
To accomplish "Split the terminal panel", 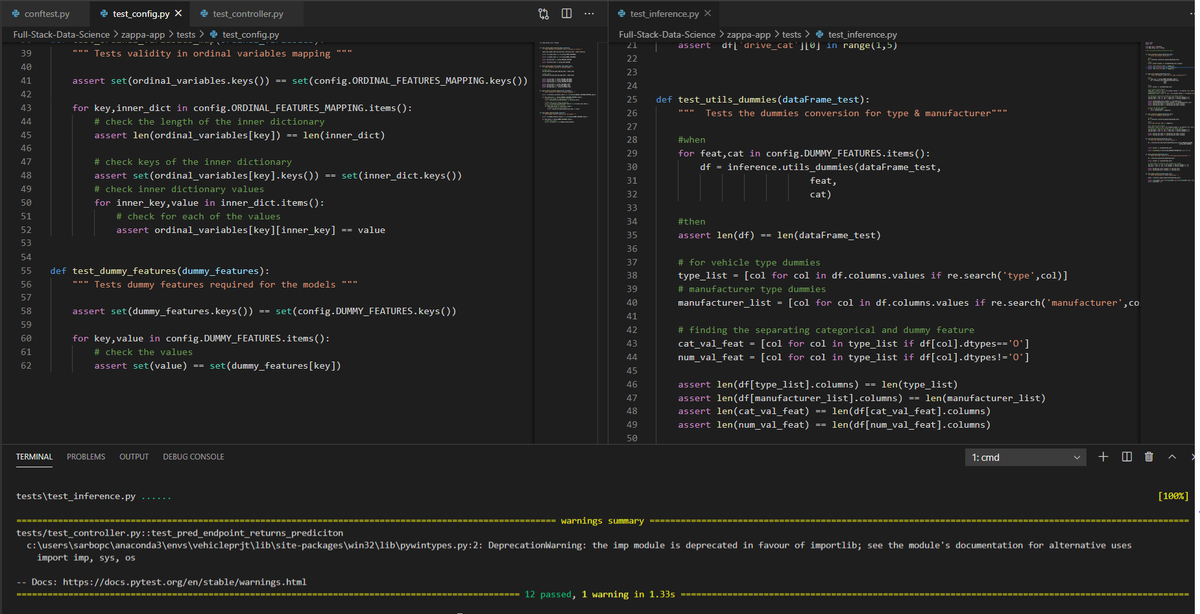I will click(x=1127, y=457).
